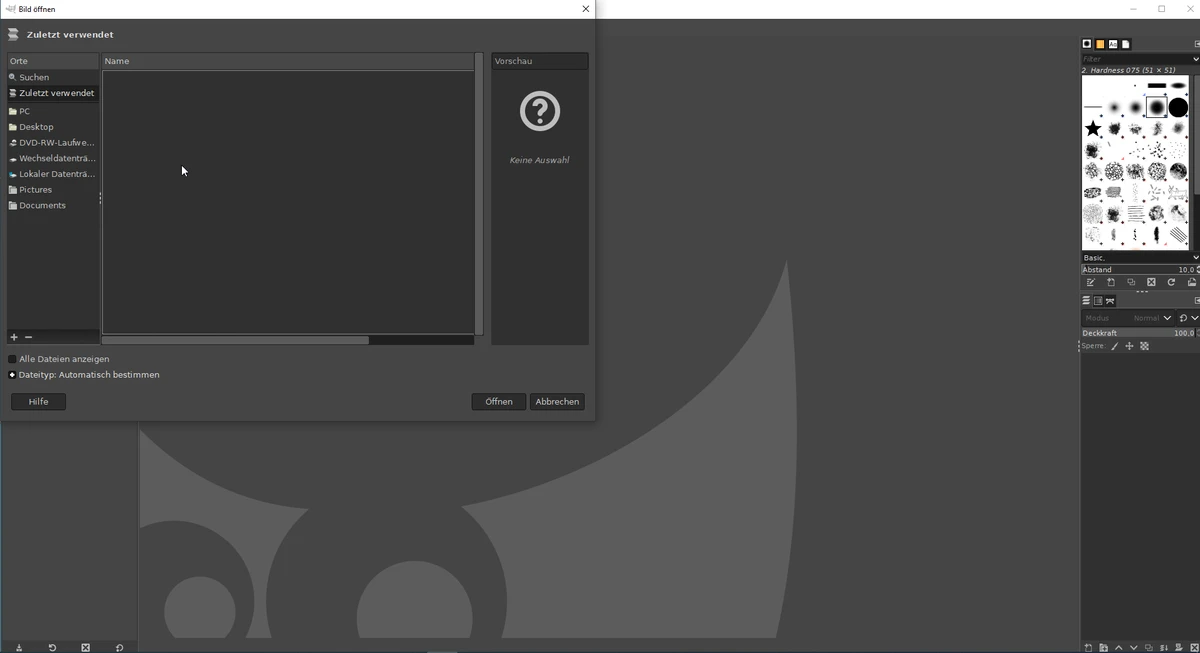The image size is (1200, 653).
Task: Open the Lokaler Datenträger location
Action: click(53, 174)
